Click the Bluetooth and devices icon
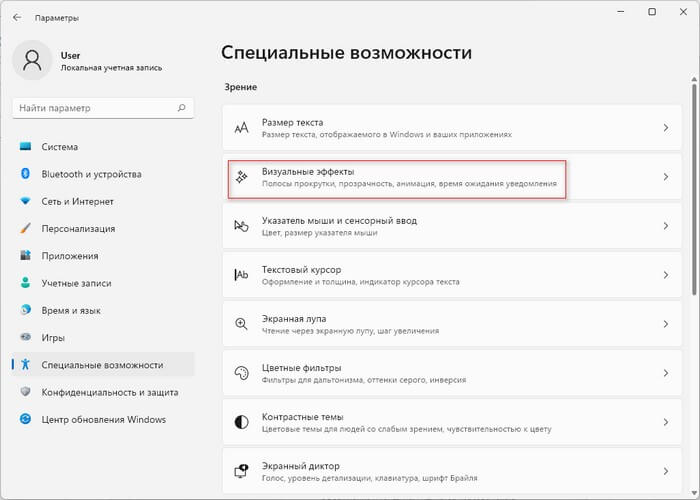Viewport: 700px width, 500px height. [x=26, y=173]
